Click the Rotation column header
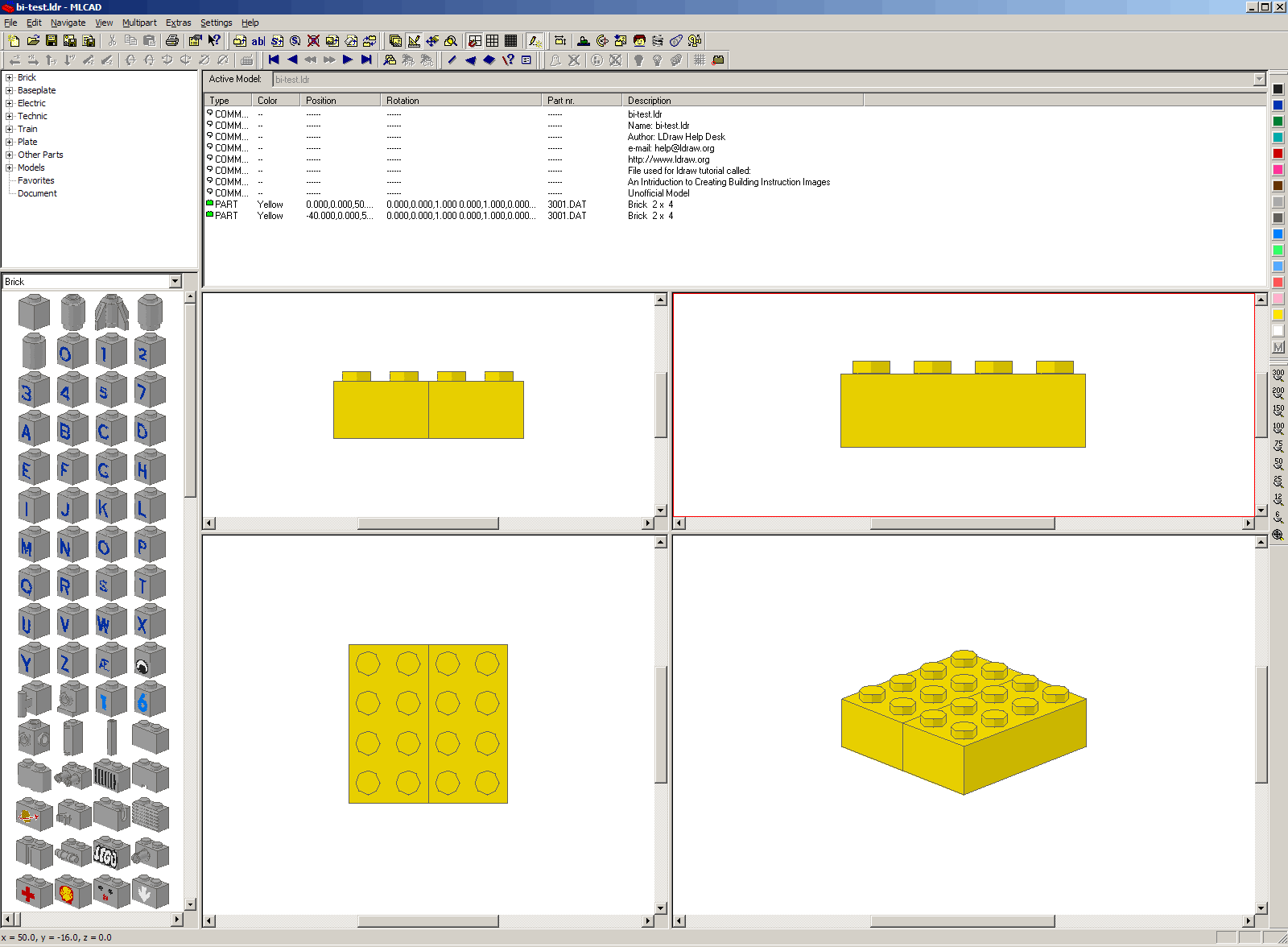1288x947 pixels. click(x=461, y=101)
